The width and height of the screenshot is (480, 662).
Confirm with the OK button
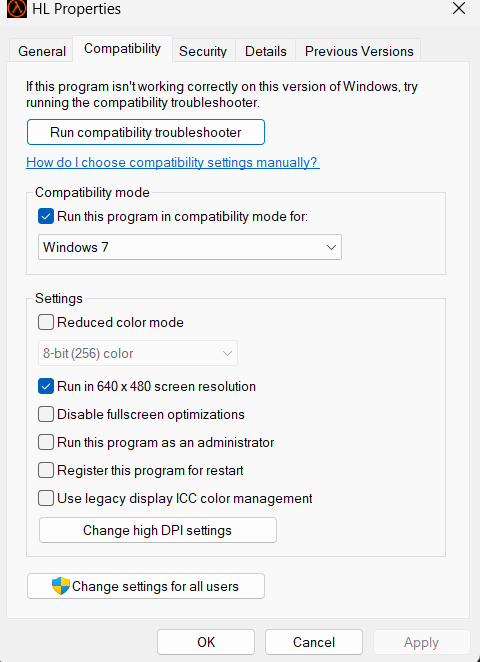click(x=206, y=642)
